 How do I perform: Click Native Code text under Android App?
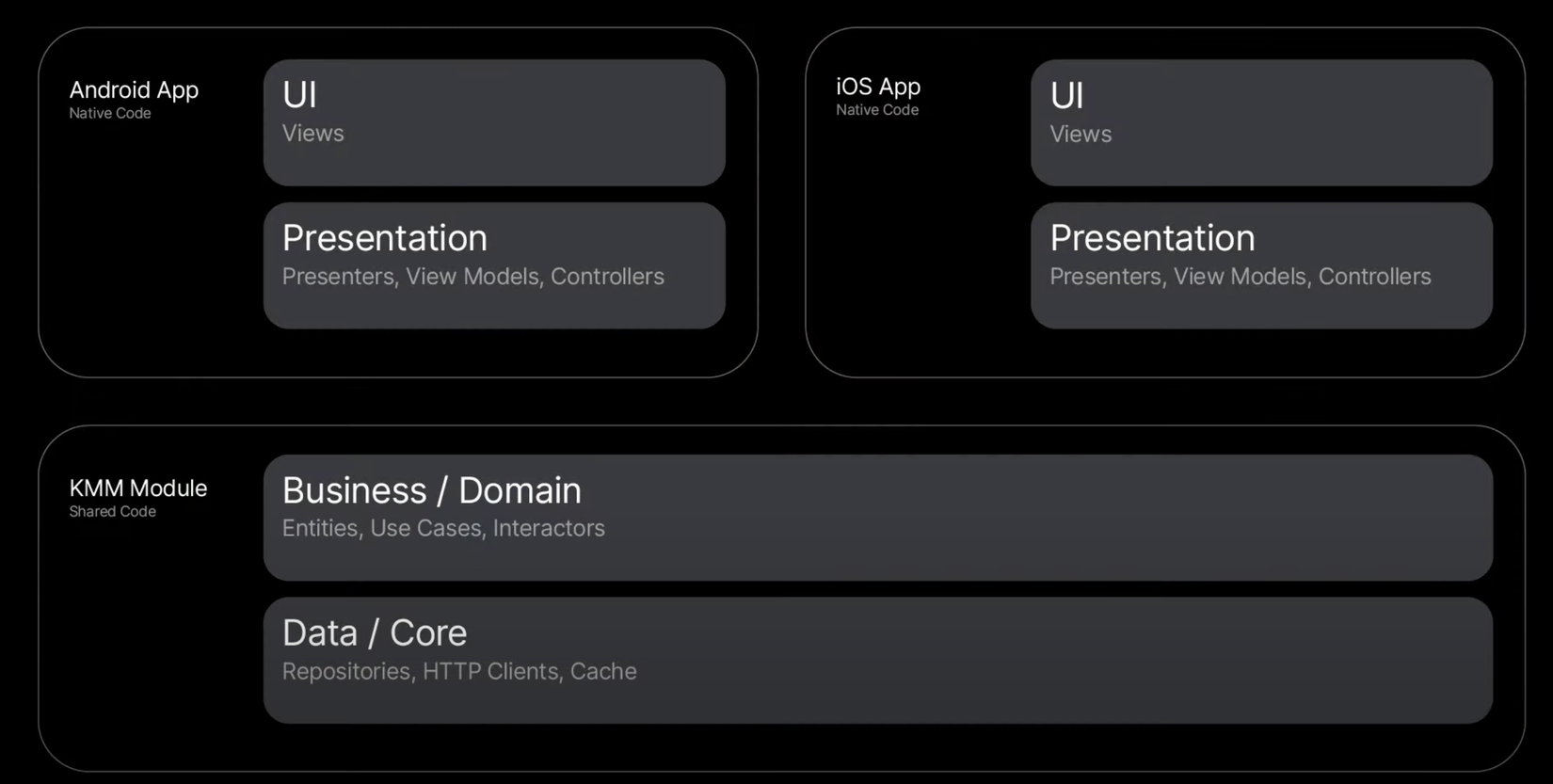[109, 113]
